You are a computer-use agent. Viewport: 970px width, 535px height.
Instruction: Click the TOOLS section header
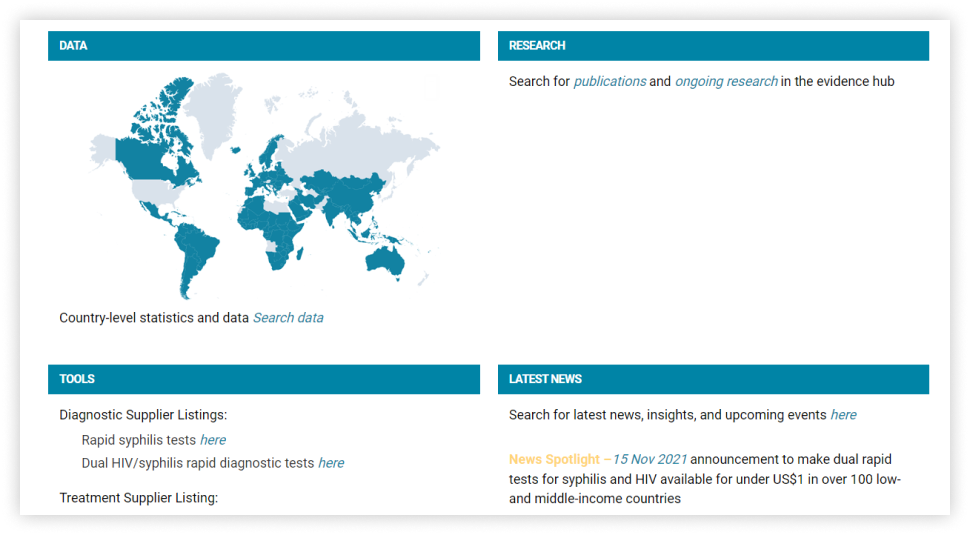pos(264,379)
